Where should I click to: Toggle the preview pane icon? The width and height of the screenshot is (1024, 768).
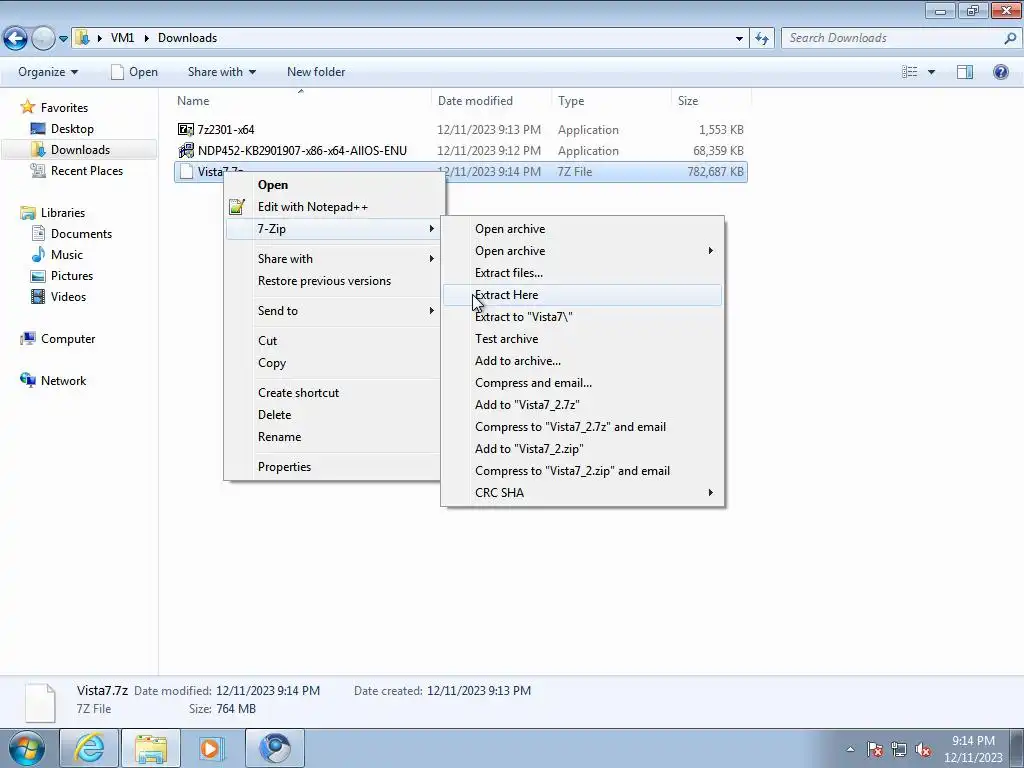tap(965, 72)
